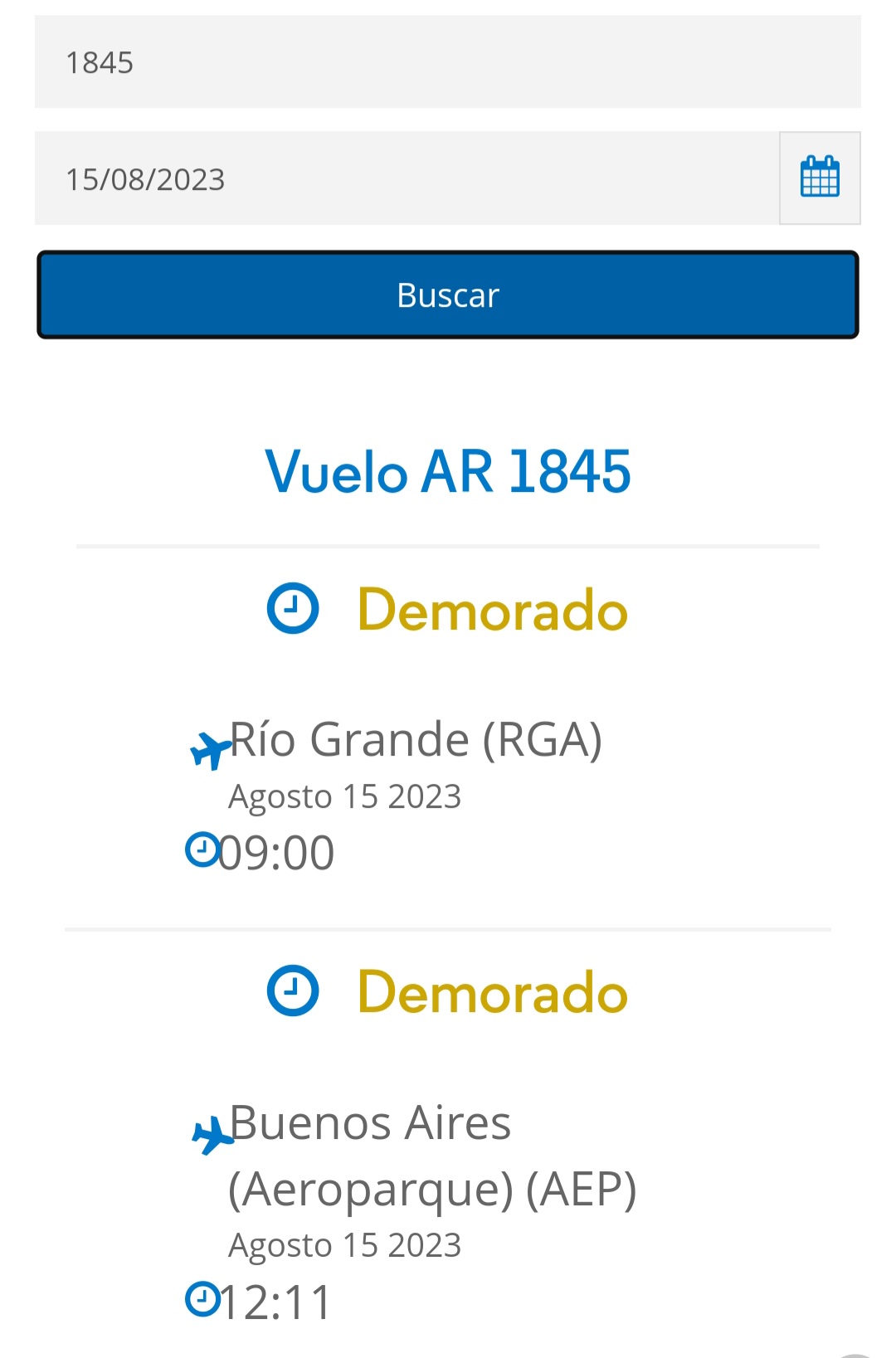
Task: Click the Agosto 15 2023 date under Río Grande
Action: click(x=344, y=796)
